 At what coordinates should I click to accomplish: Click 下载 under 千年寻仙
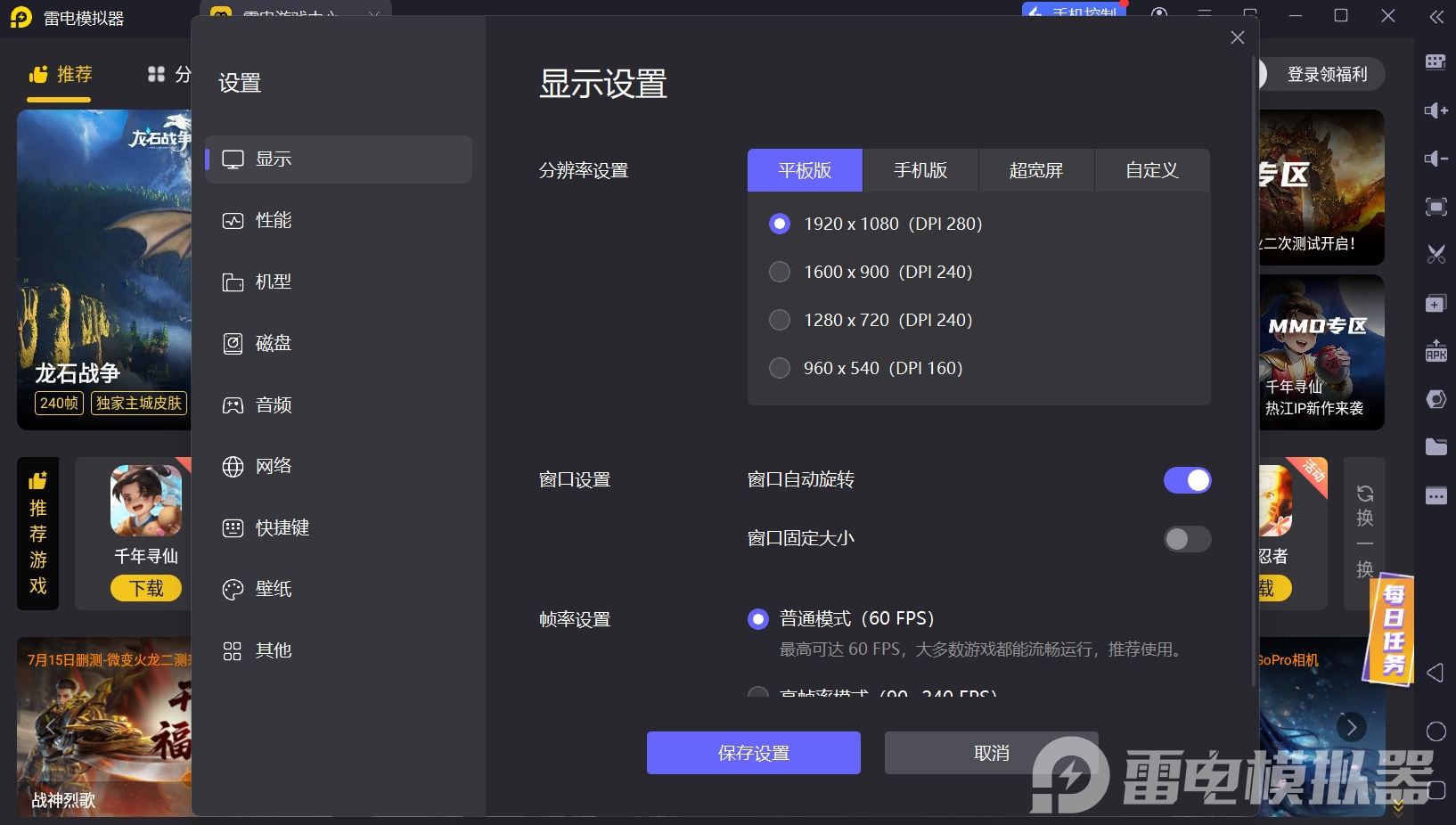(x=146, y=588)
